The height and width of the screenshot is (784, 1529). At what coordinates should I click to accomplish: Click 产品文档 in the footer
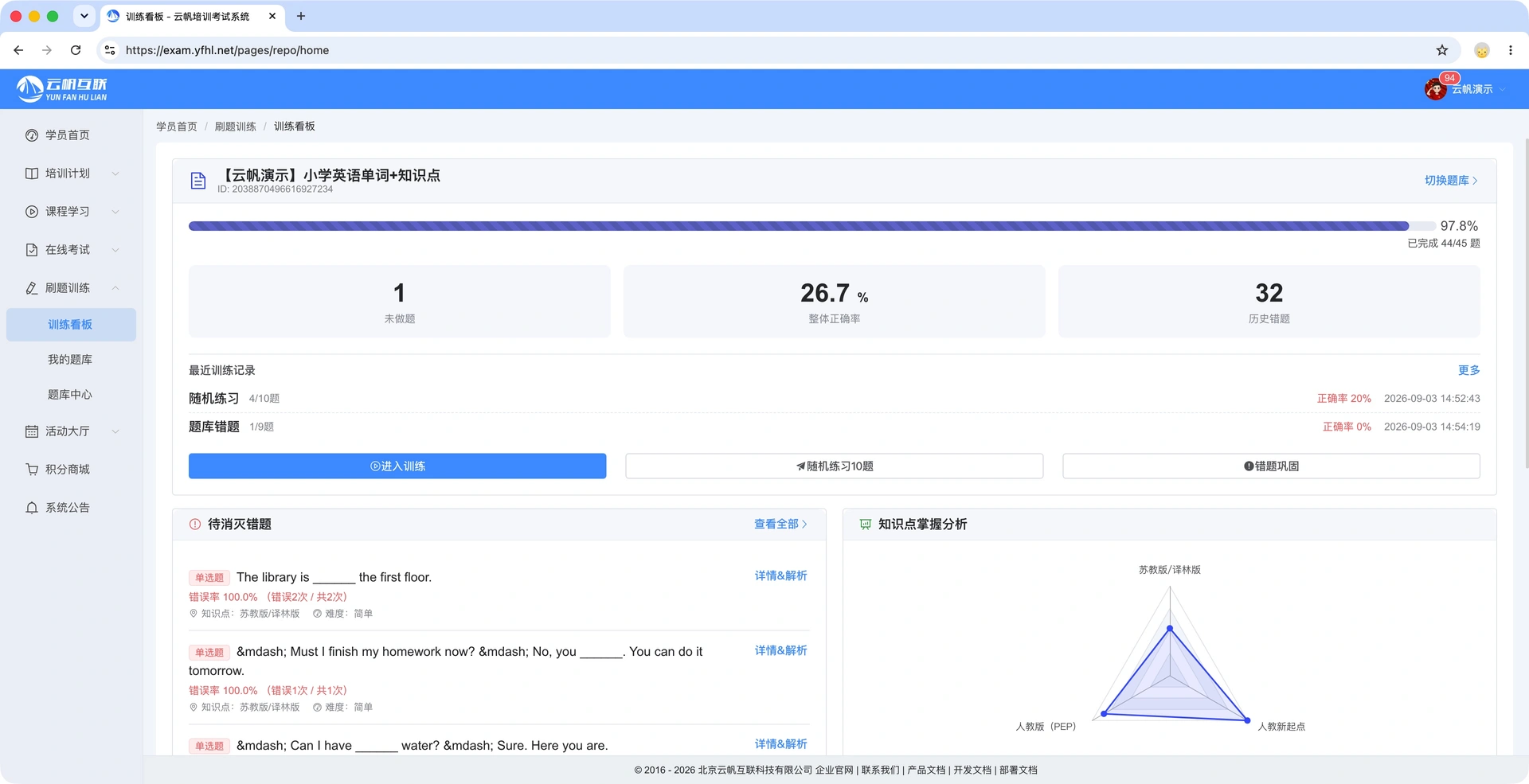click(926, 770)
